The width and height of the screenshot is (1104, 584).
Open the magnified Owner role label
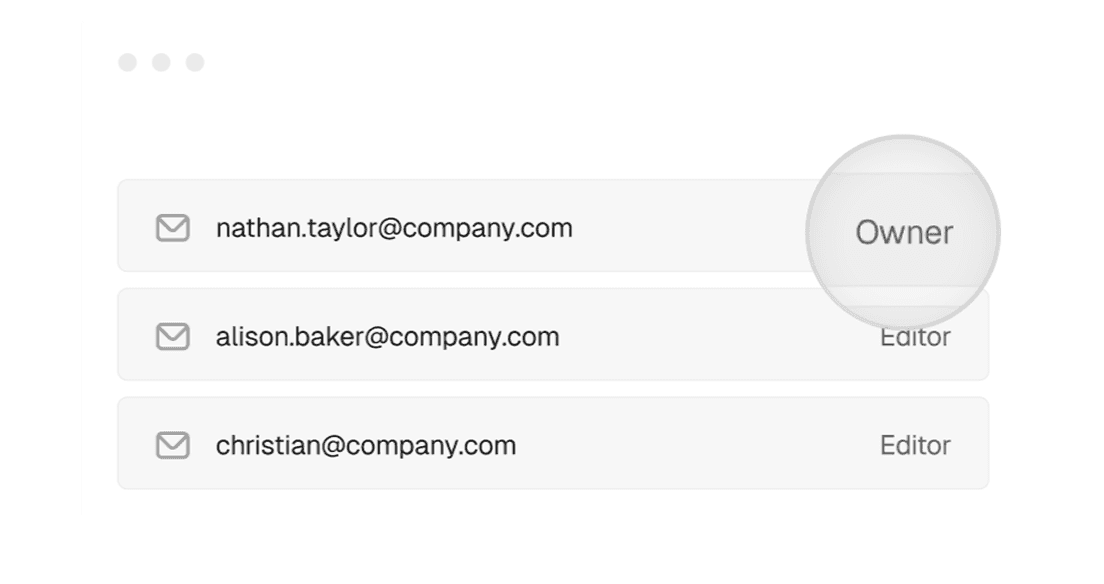coord(904,232)
